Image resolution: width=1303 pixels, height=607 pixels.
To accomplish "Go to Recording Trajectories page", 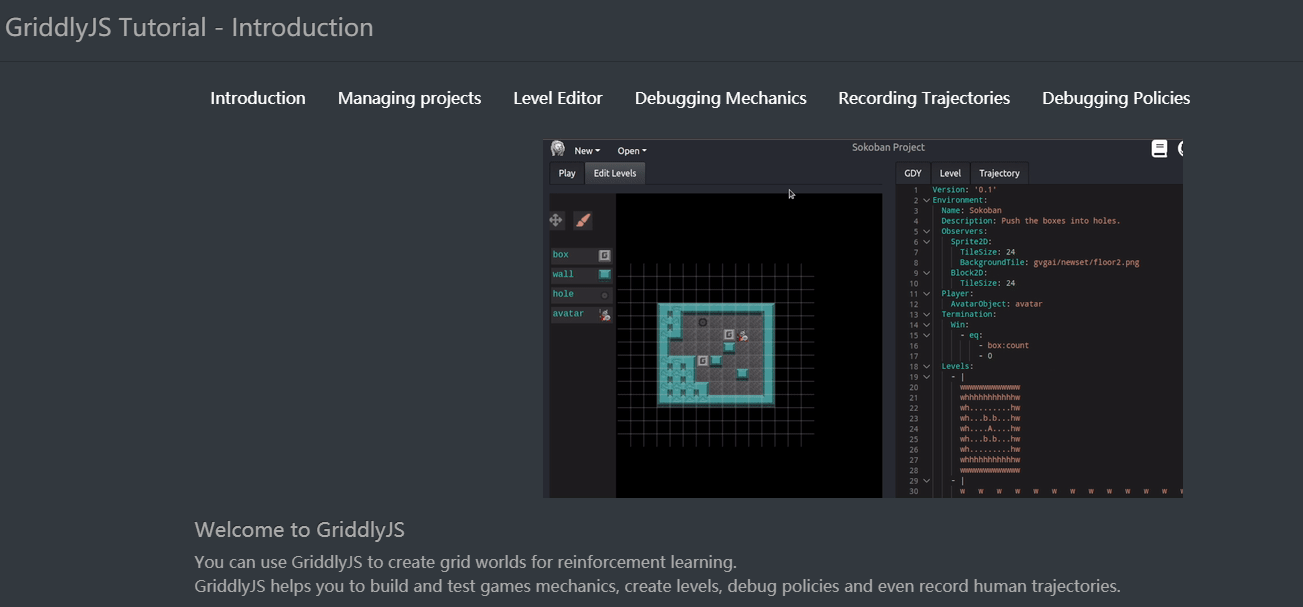I will (x=924, y=98).
